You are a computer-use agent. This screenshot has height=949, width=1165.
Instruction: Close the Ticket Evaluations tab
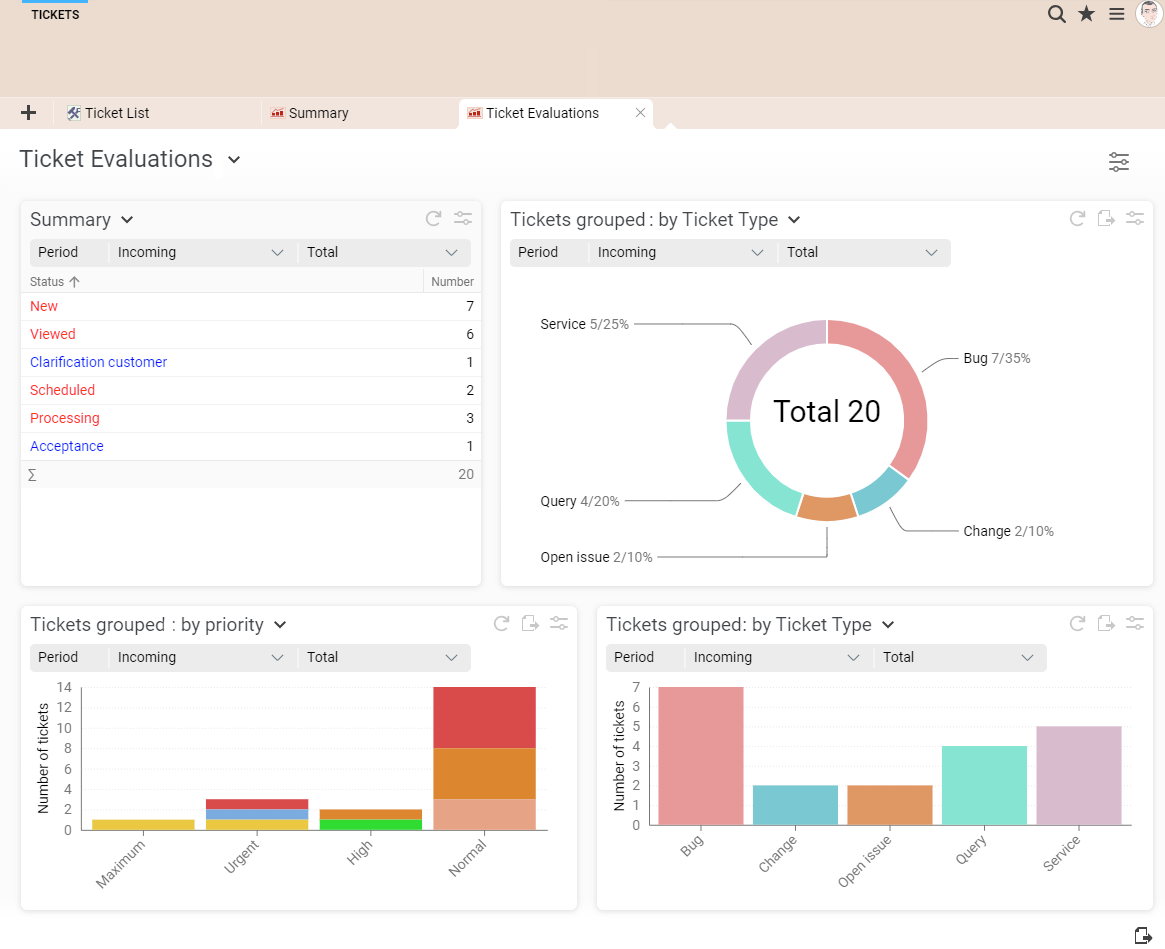coord(641,113)
